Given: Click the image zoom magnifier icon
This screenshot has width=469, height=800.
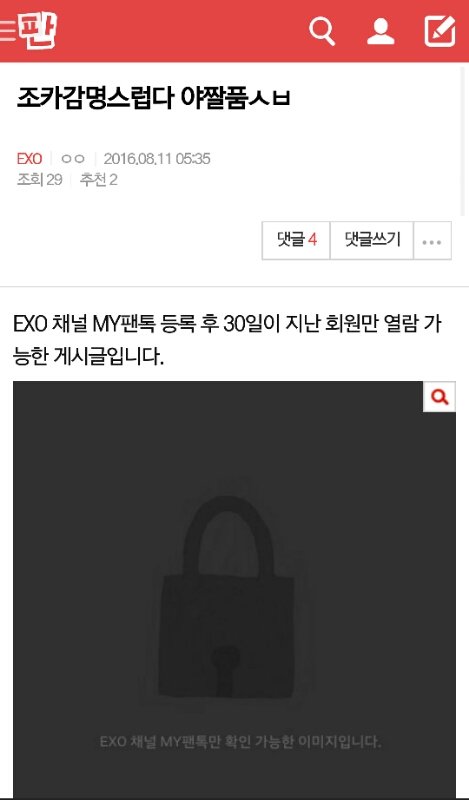Looking at the screenshot, I should click(439, 396).
